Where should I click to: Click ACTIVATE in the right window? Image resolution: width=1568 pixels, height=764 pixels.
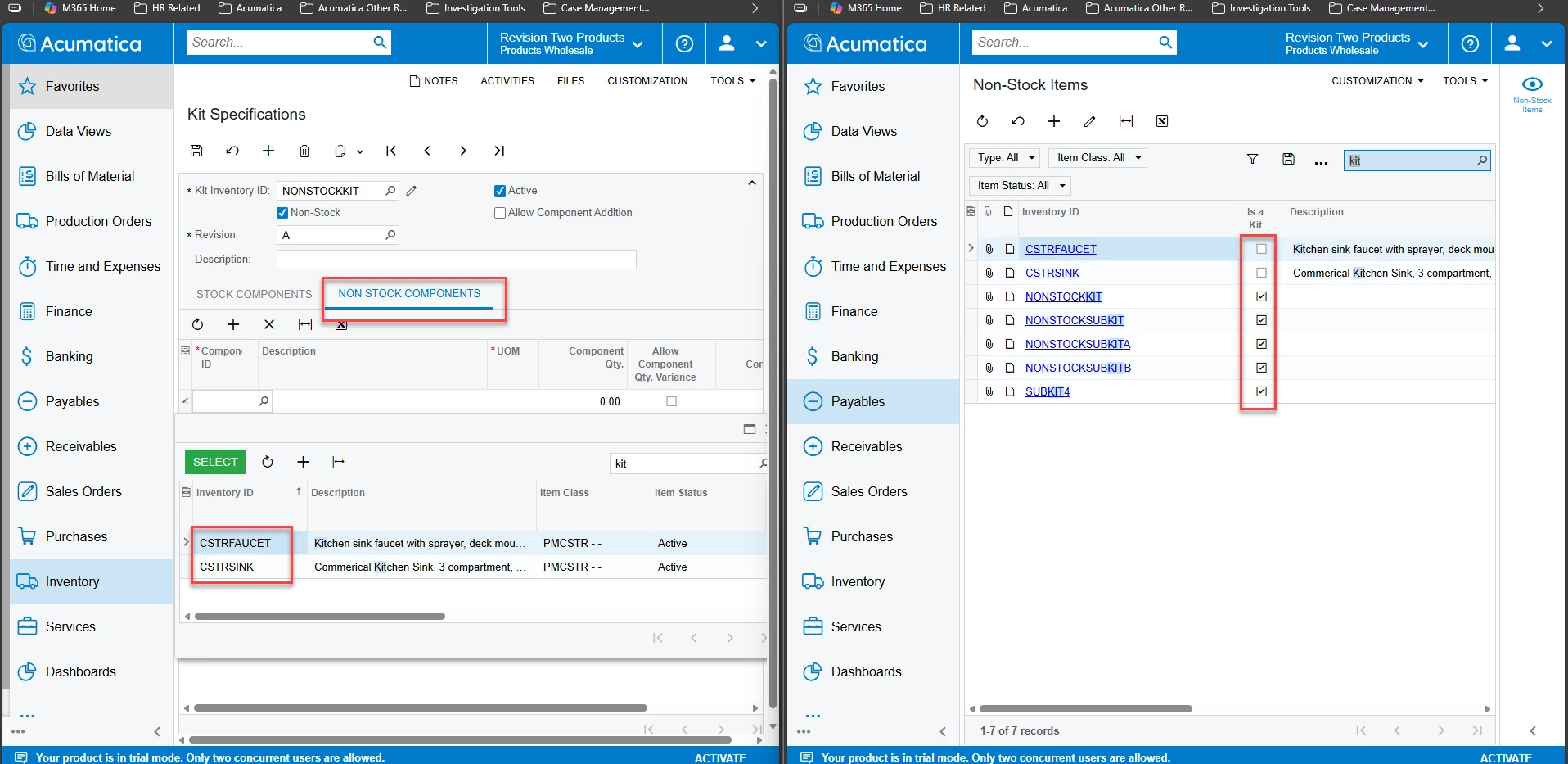[1506, 757]
